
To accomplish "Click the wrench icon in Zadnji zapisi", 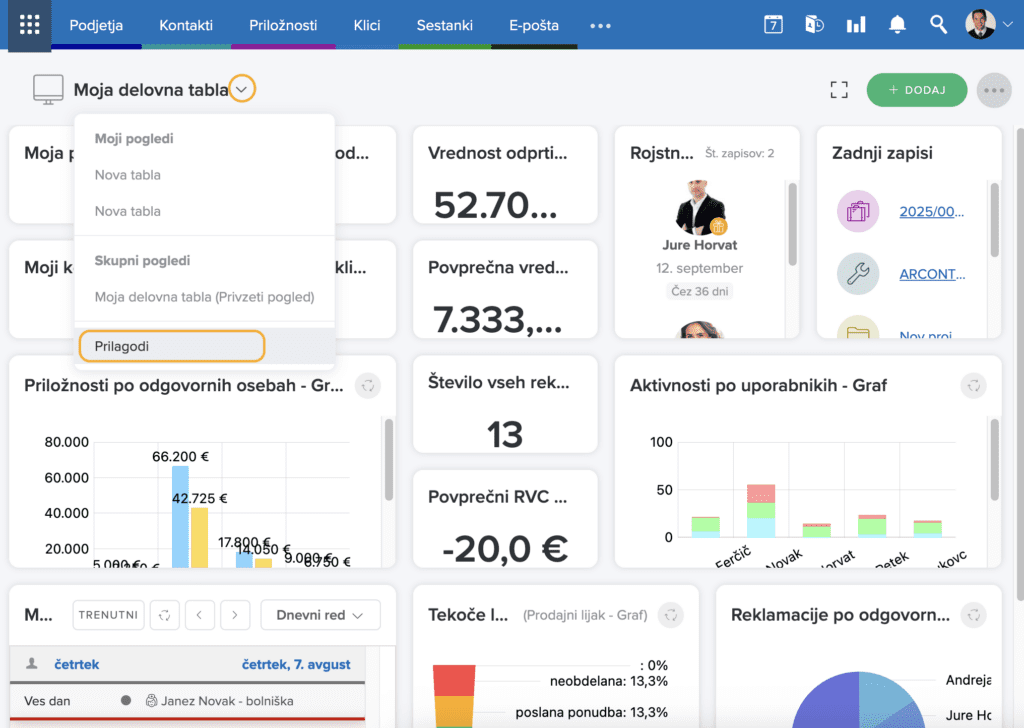I will tap(857, 274).
